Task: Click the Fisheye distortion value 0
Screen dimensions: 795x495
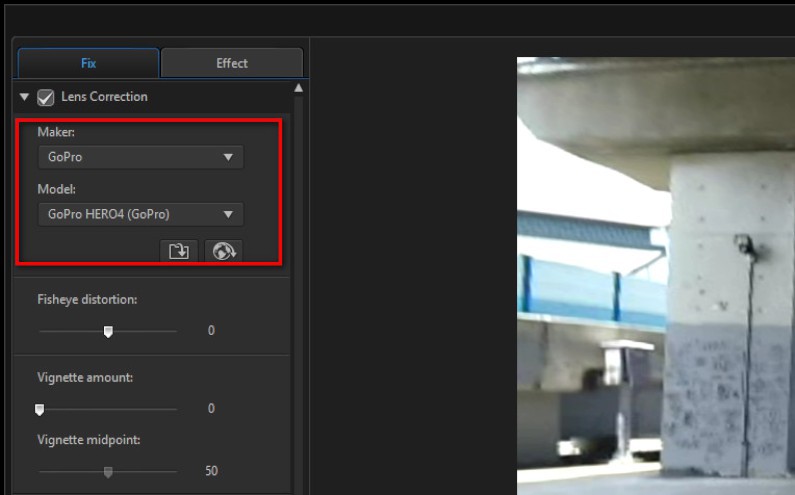Action: pyautogui.click(x=211, y=331)
